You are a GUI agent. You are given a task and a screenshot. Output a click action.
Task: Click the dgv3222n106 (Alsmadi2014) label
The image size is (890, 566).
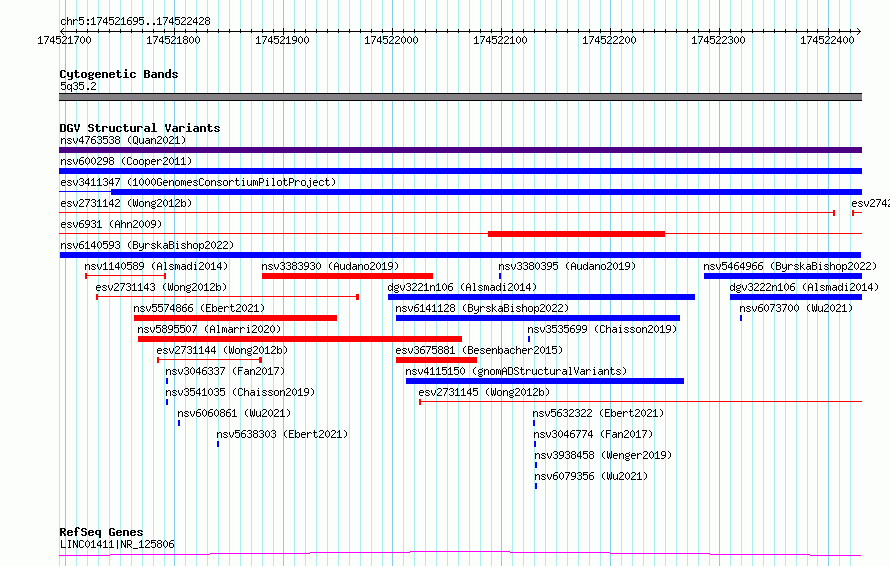pyautogui.click(x=804, y=287)
